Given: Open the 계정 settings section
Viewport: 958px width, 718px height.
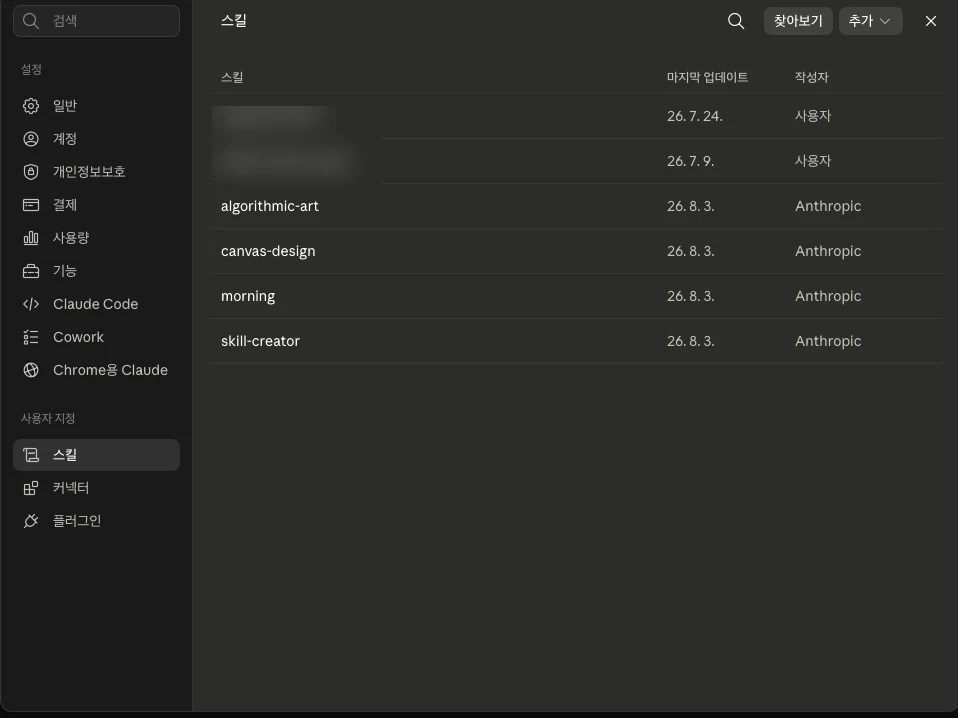Looking at the screenshot, I should point(97,139).
